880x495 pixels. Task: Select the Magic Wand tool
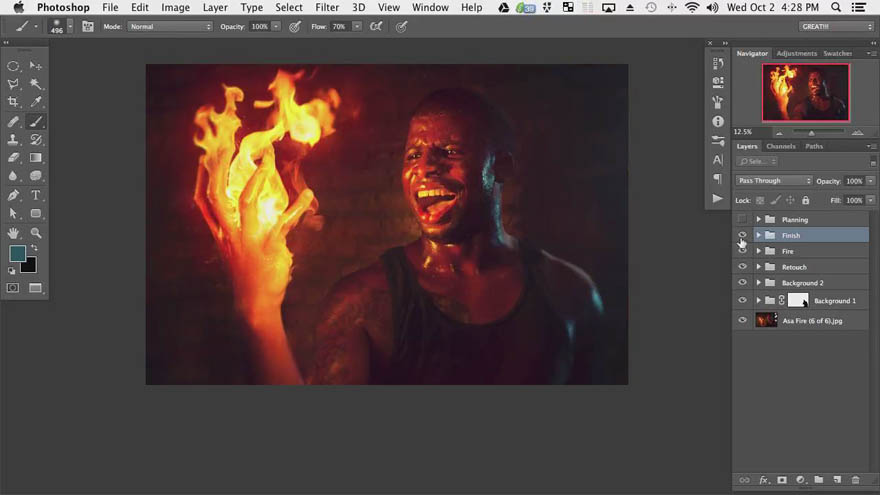35,84
